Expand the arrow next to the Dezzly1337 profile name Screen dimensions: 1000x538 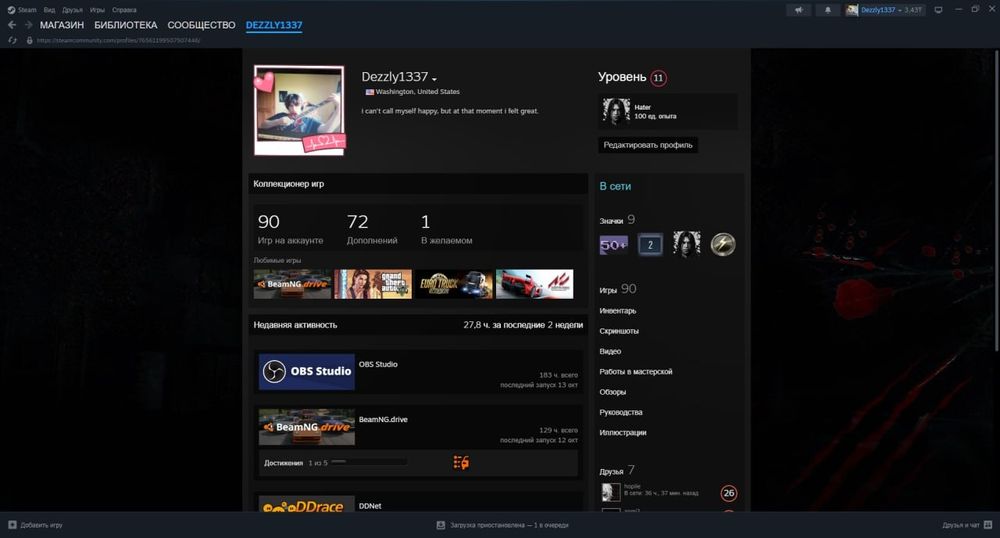(x=434, y=79)
